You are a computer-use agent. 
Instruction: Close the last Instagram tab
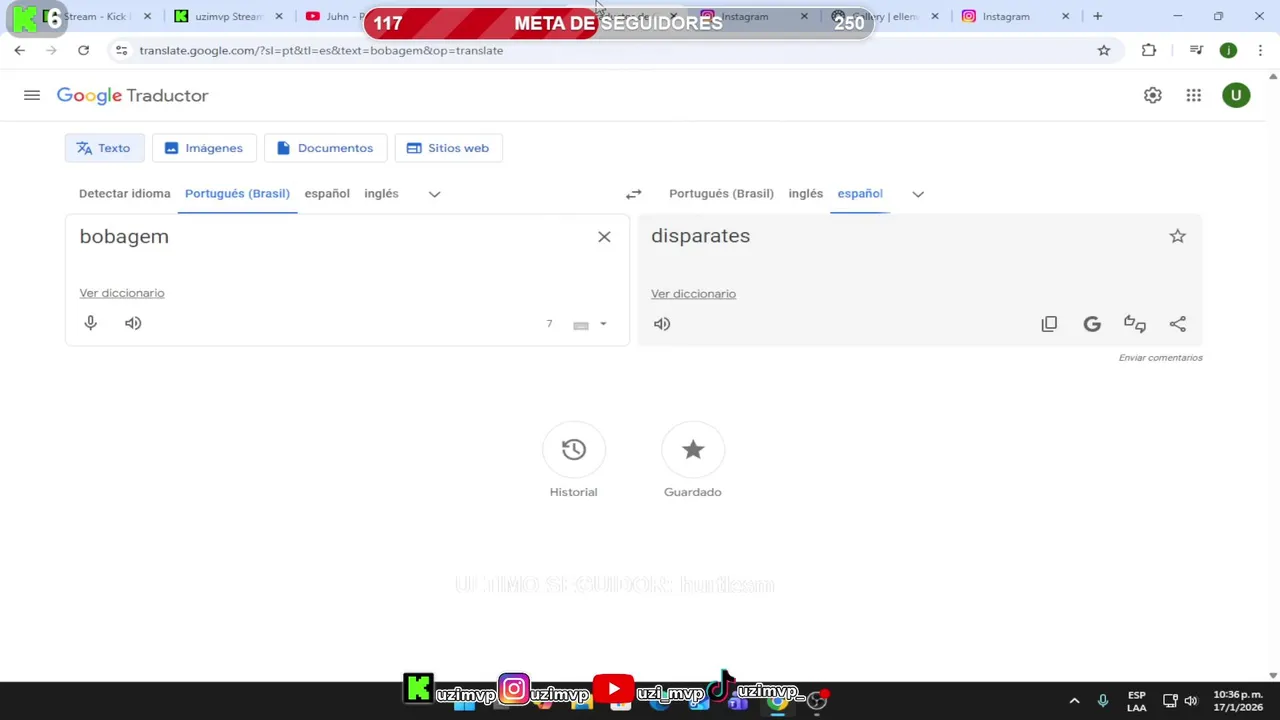pos(1065,16)
